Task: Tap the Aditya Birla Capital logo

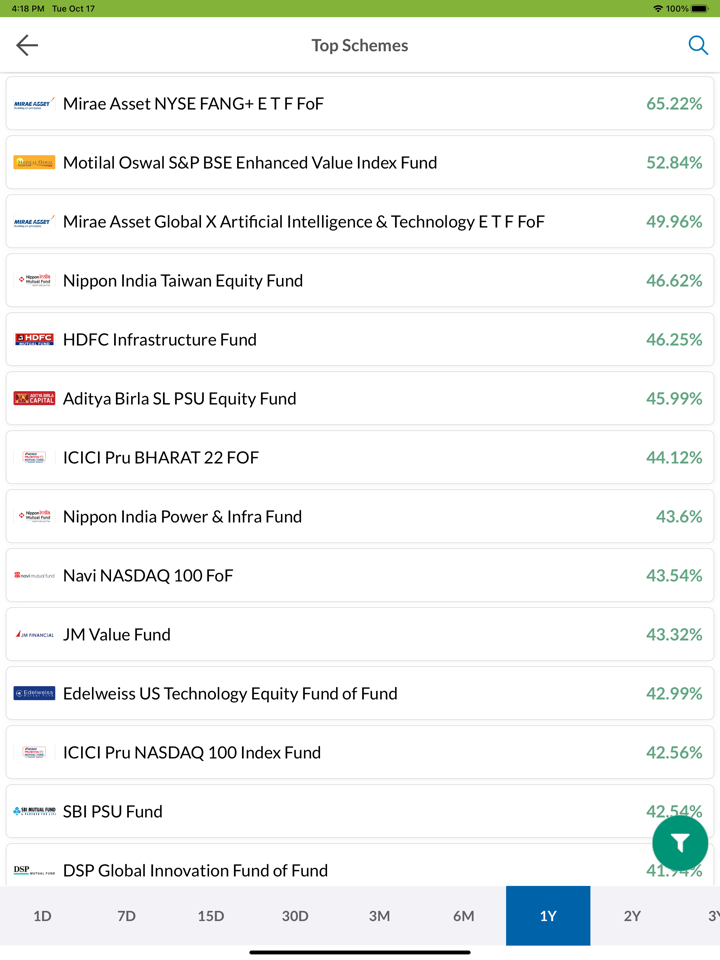Action: point(34,399)
